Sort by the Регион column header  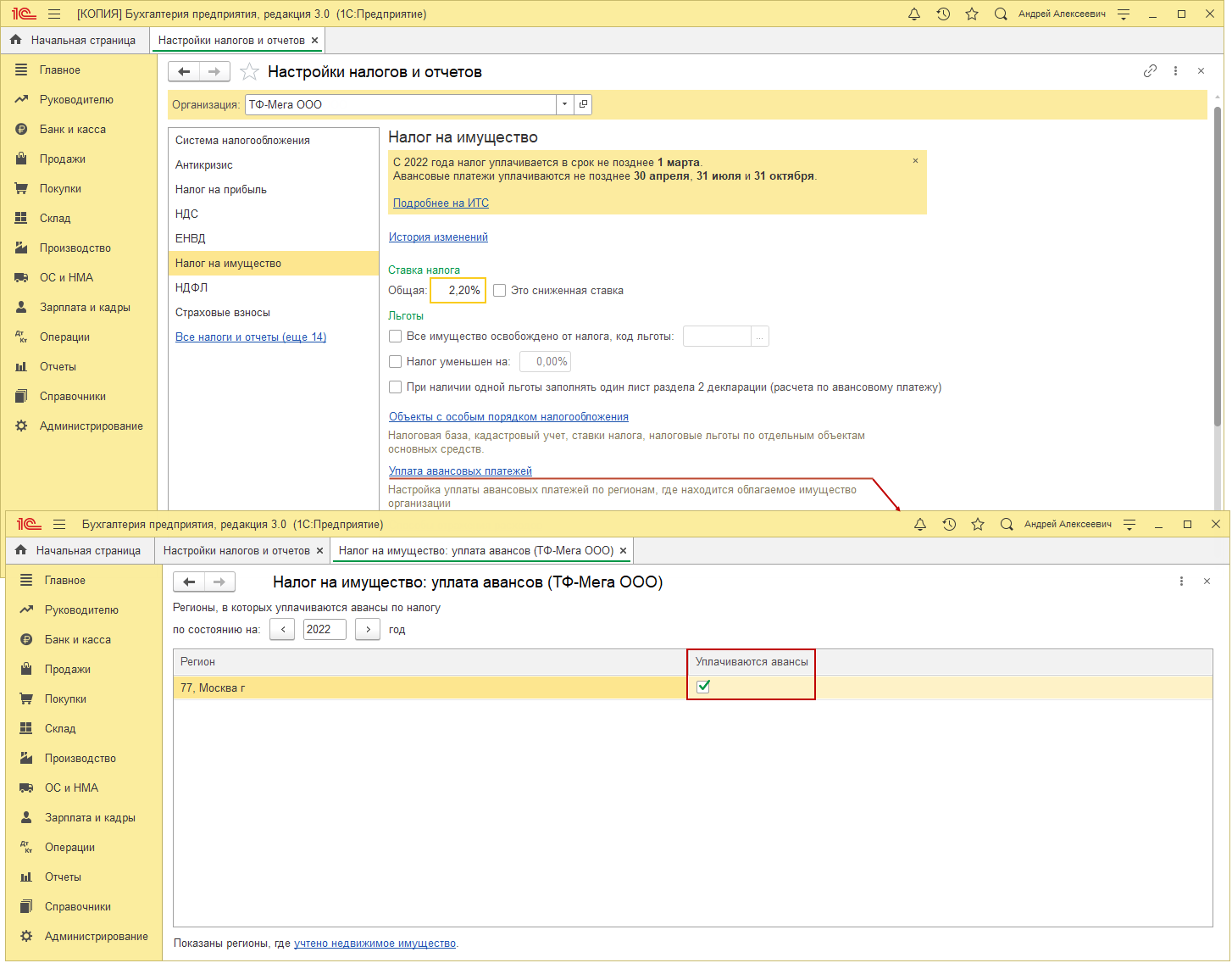pyautogui.click(x=430, y=662)
